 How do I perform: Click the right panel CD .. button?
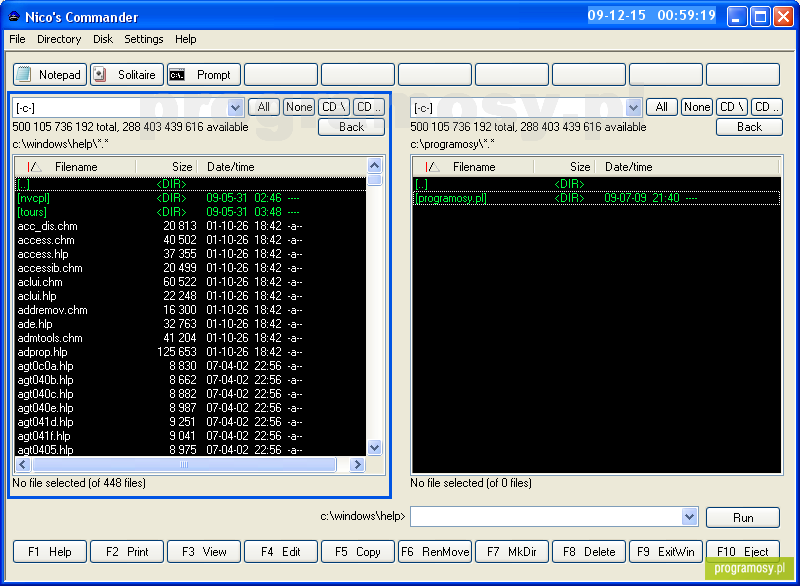pos(767,107)
